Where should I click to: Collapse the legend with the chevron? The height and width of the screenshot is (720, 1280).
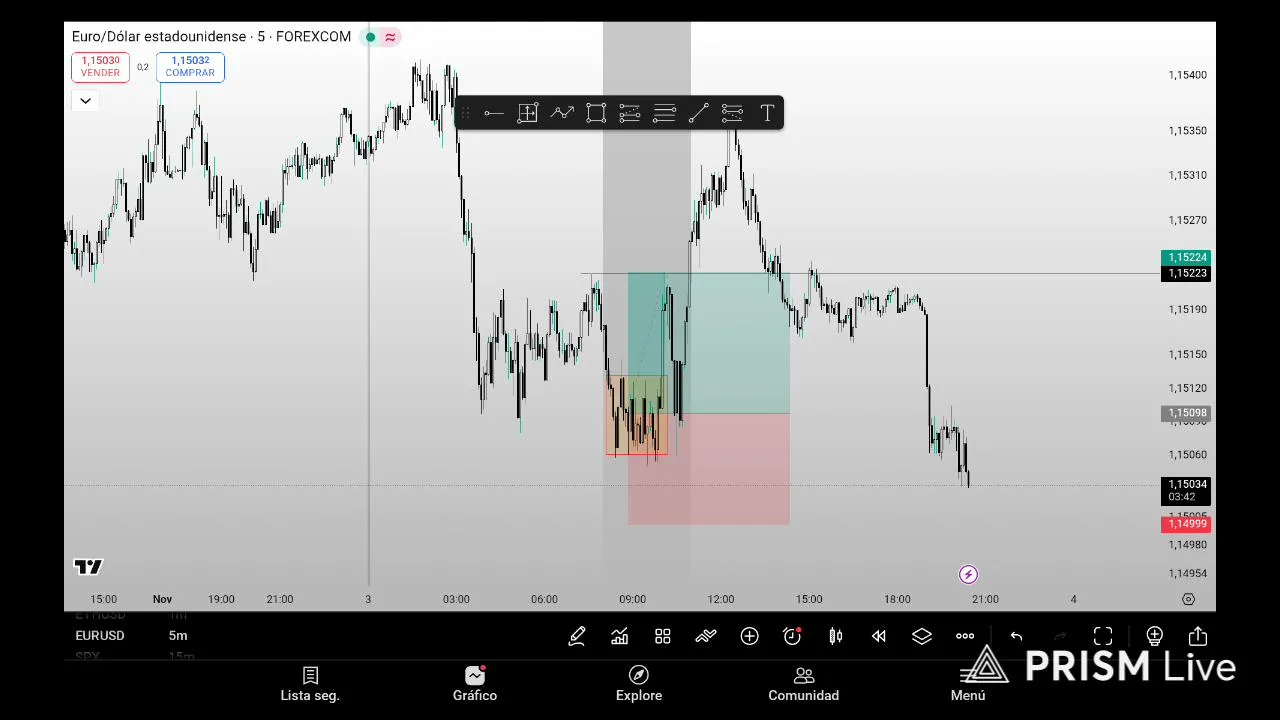85,101
